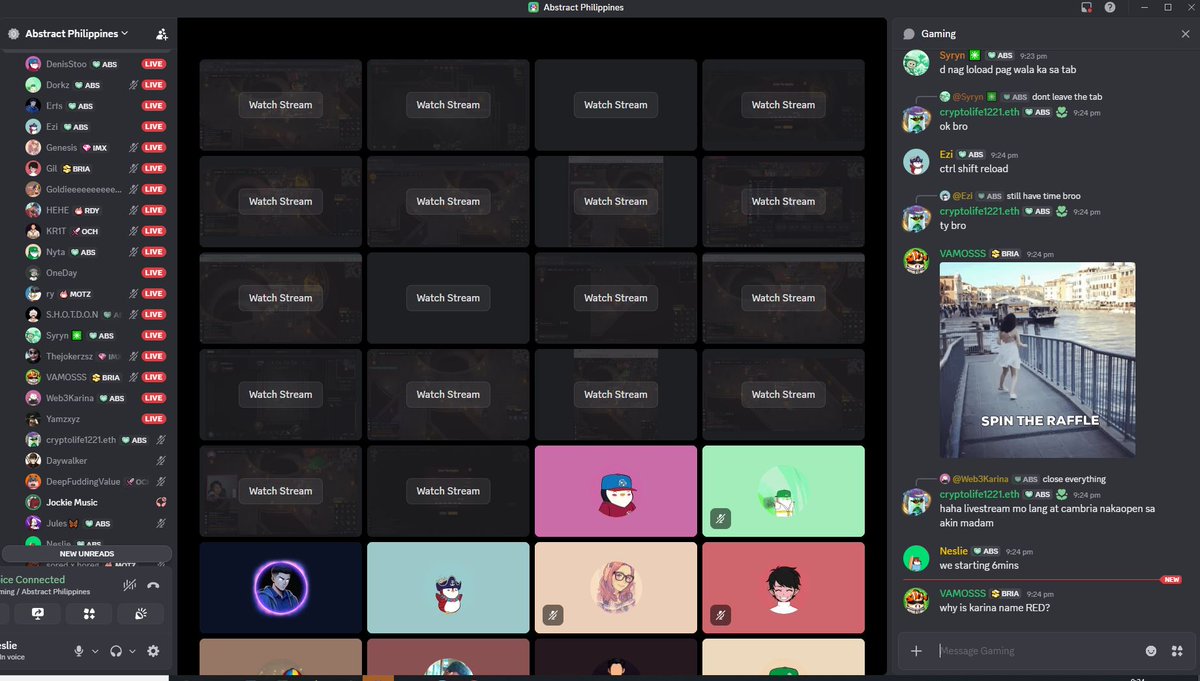
Task: Click LIVE badge next to OneDay
Action: [x=153, y=273]
